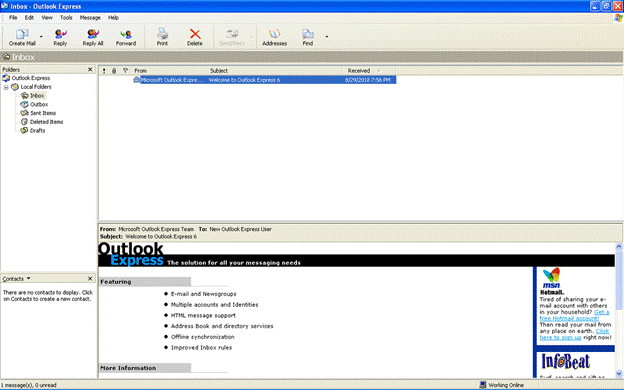Delete the selected email
The image size is (624, 390).
(195, 37)
